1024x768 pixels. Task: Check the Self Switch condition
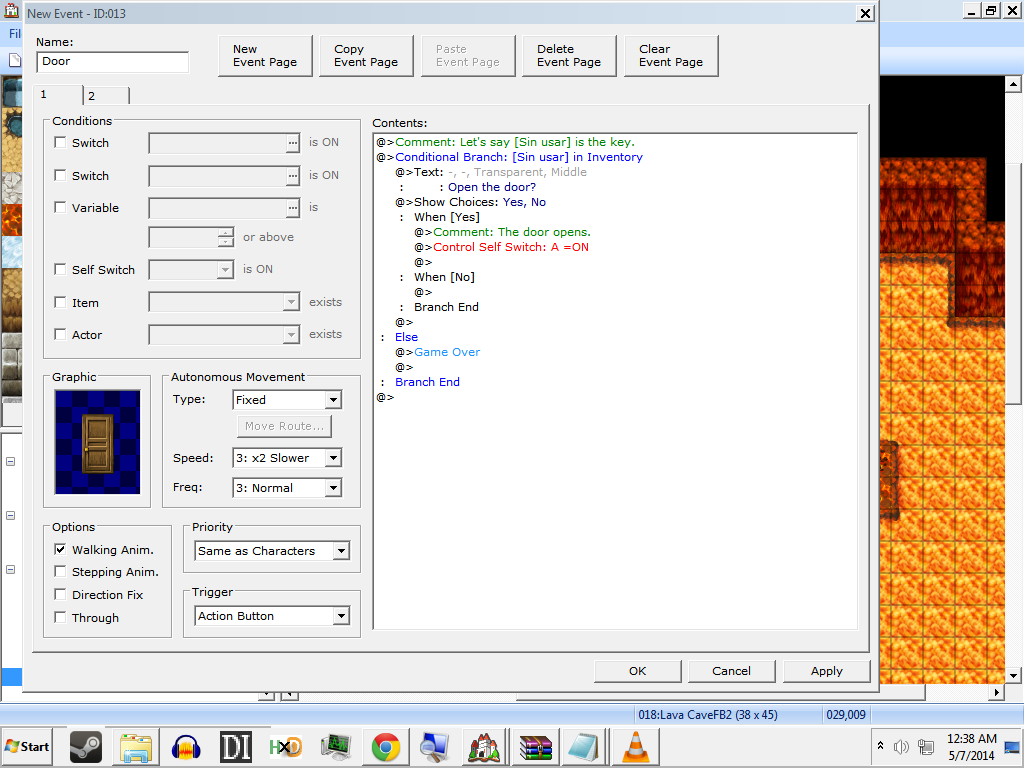point(61,270)
